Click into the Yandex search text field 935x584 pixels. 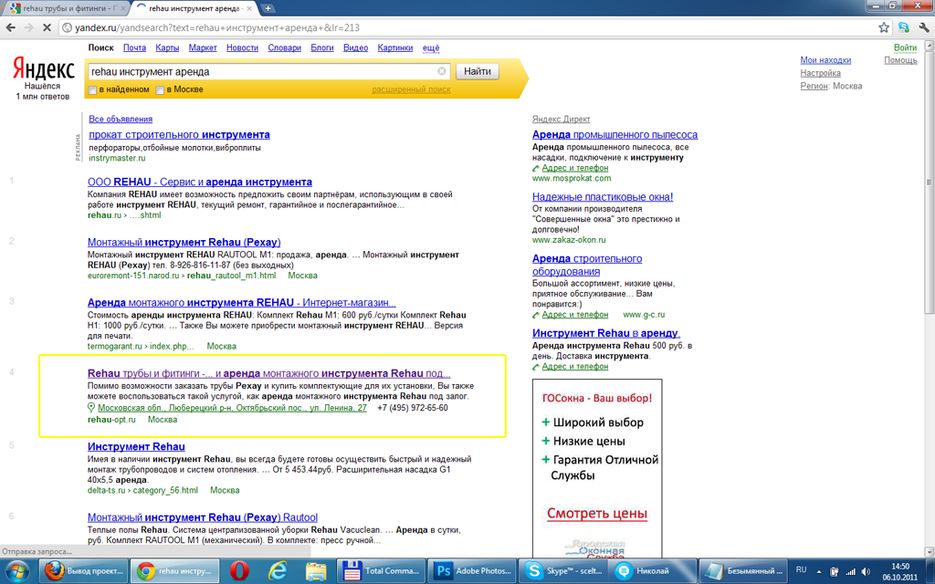260,72
